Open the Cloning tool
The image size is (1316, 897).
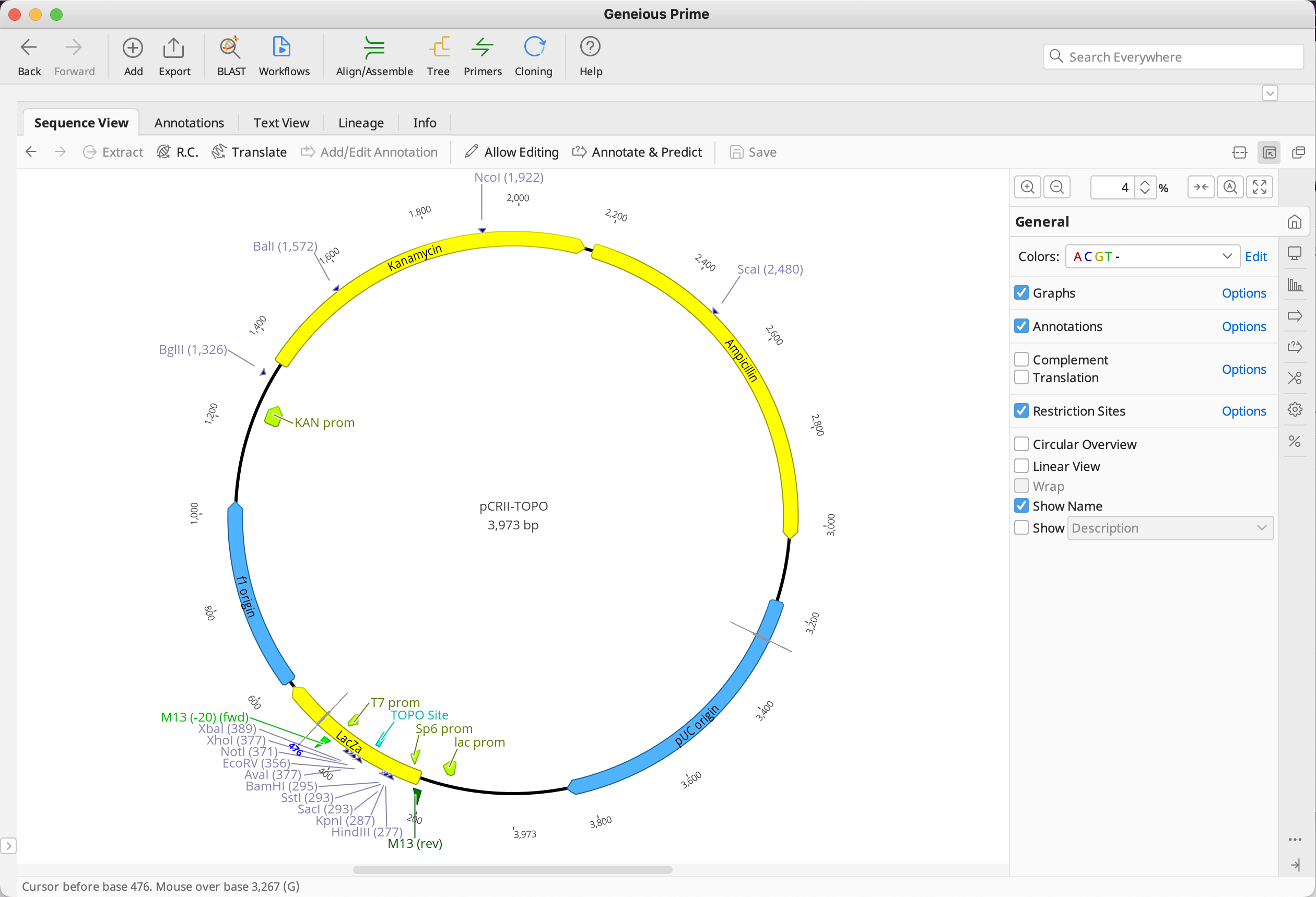[x=533, y=48]
